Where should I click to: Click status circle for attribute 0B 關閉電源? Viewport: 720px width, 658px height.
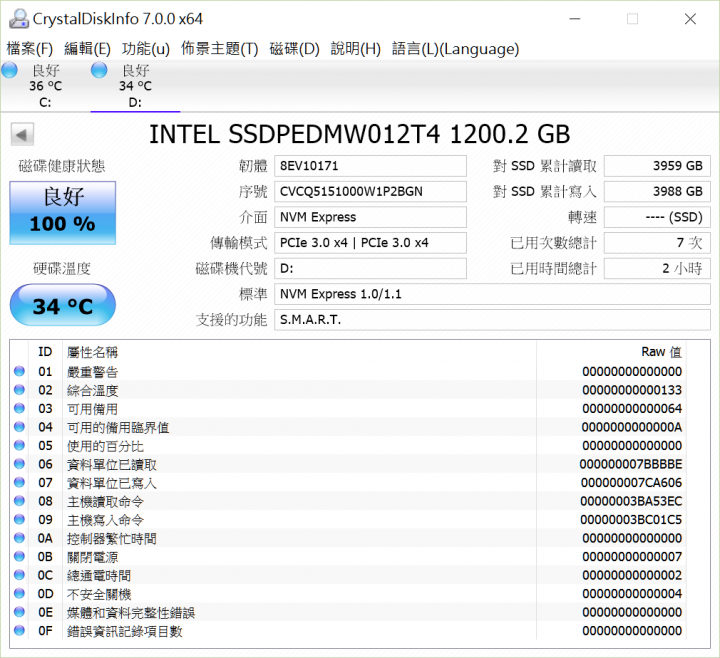(19, 557)
